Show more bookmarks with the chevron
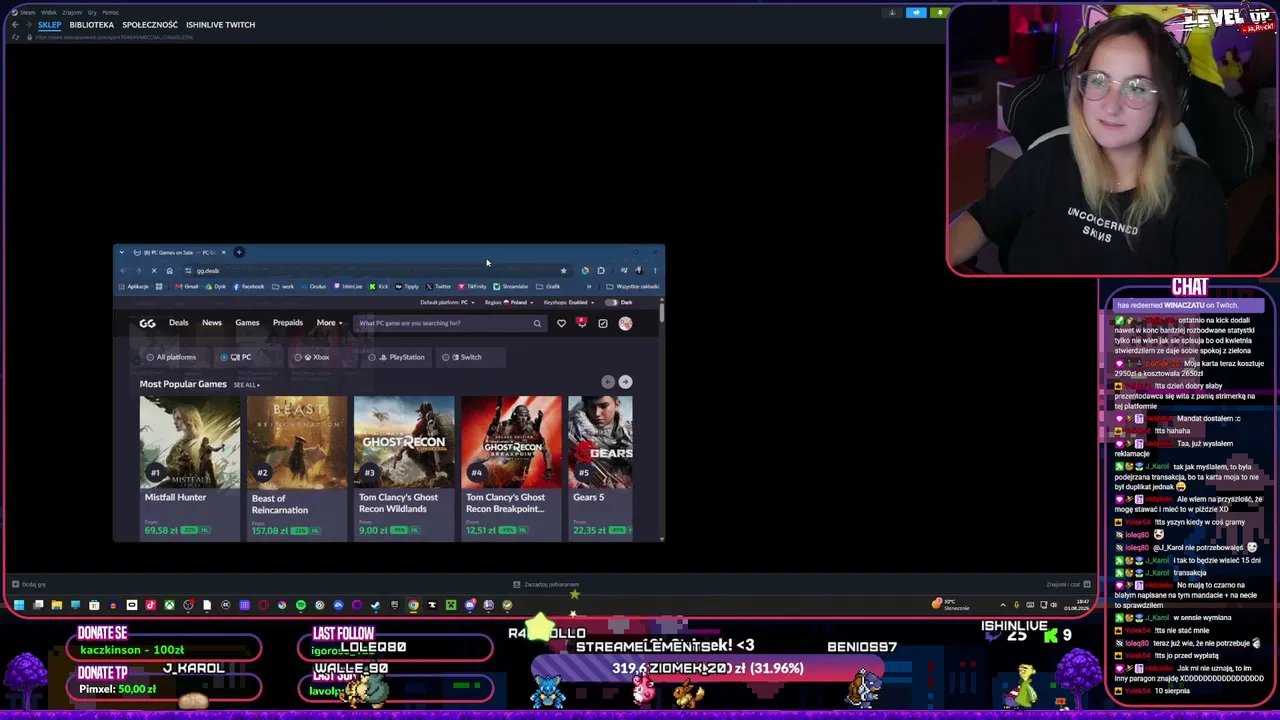 (589, 287)
